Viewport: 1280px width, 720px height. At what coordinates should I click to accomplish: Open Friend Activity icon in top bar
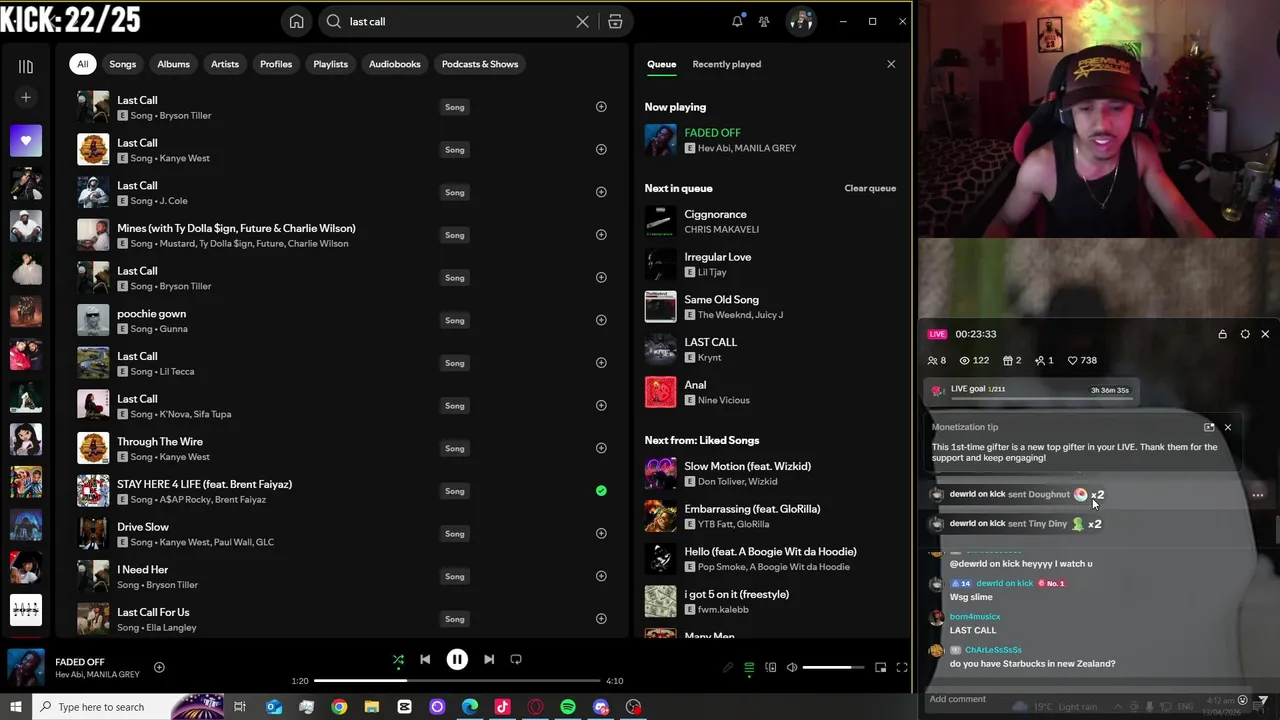click(764, 21)
